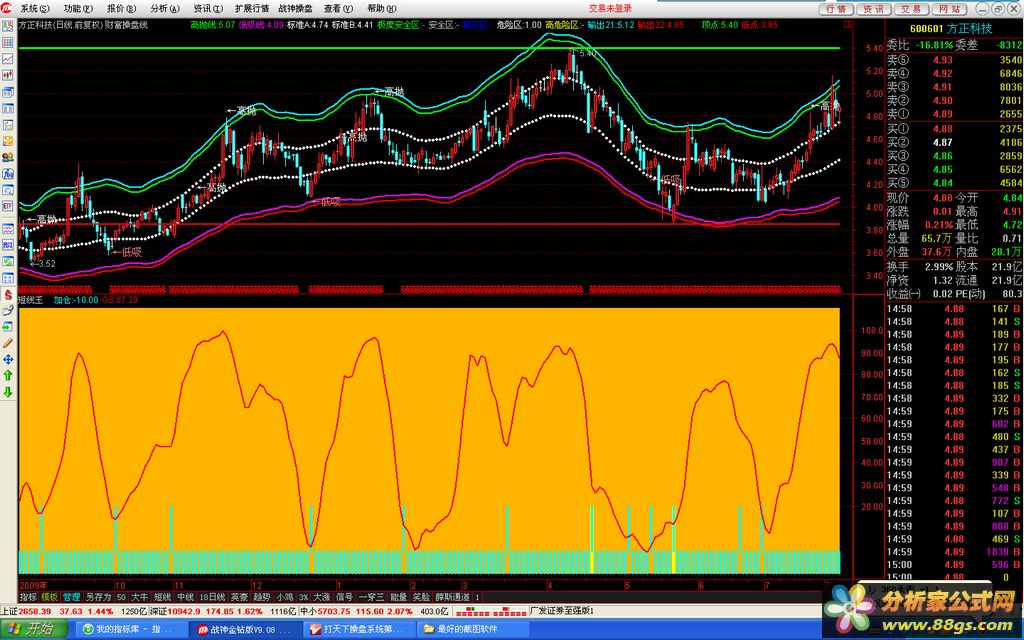Click the 资讯 button at top right
The image size is (1024, 640).
coord(874,8)
